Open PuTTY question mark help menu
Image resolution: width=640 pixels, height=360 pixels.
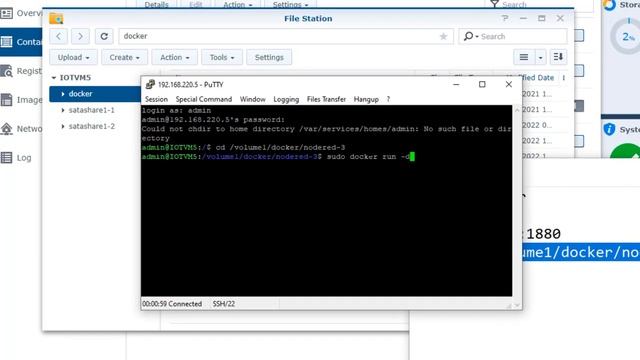pyautogui.click(x=388, y=99)
